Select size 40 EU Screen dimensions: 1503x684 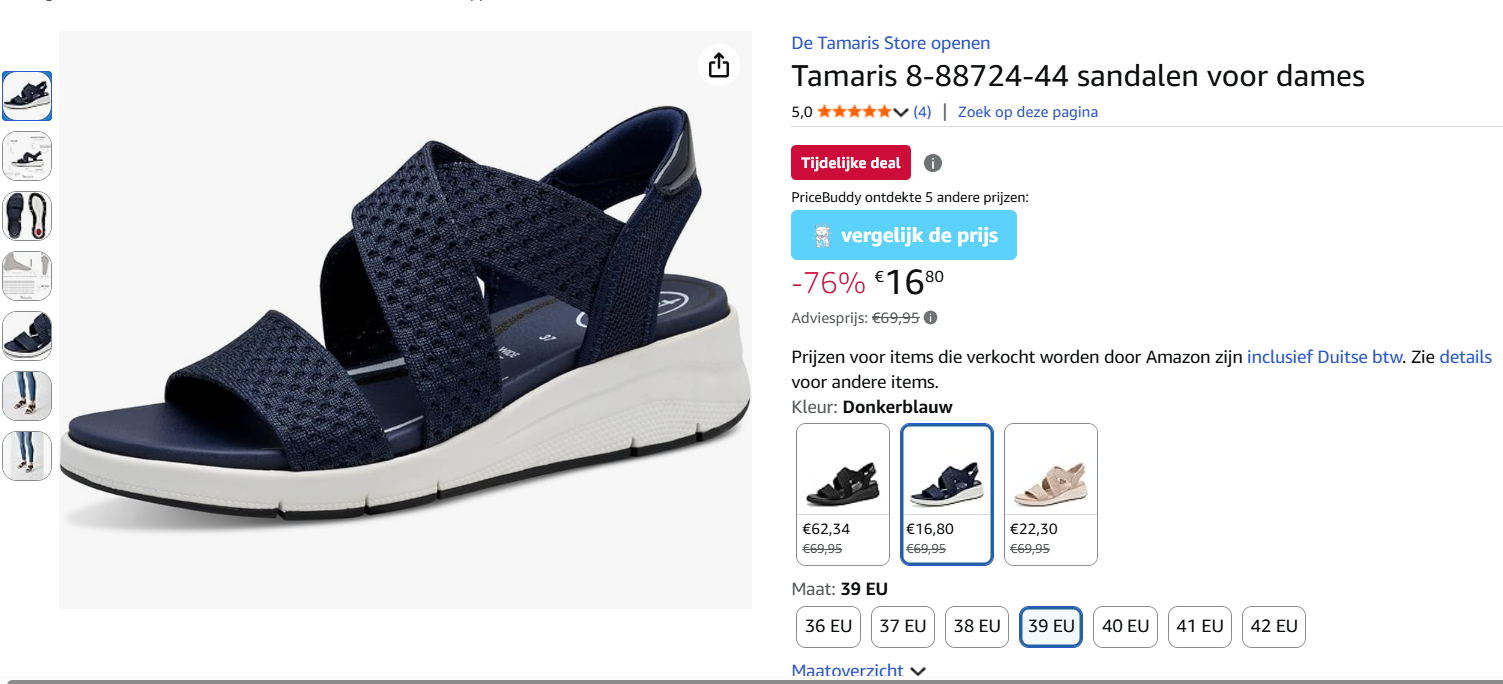[x=1124, y=626]
